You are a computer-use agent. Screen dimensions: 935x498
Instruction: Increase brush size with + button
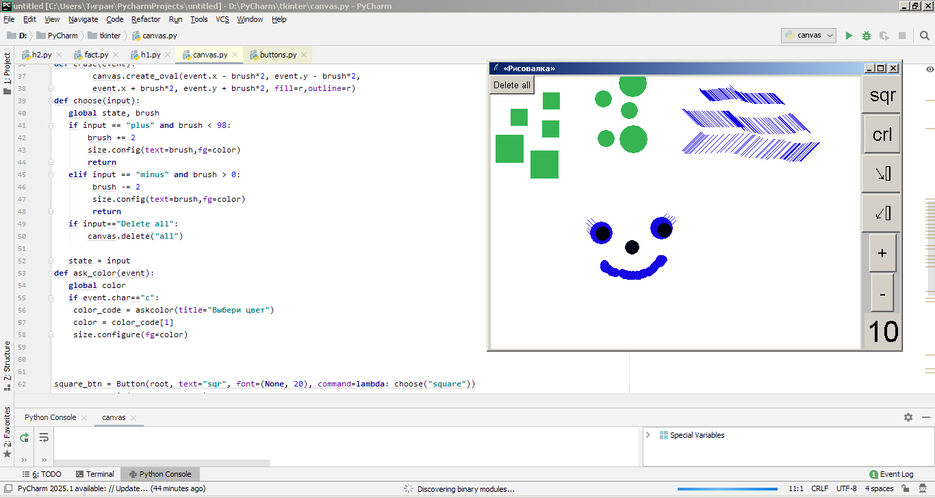882,253
